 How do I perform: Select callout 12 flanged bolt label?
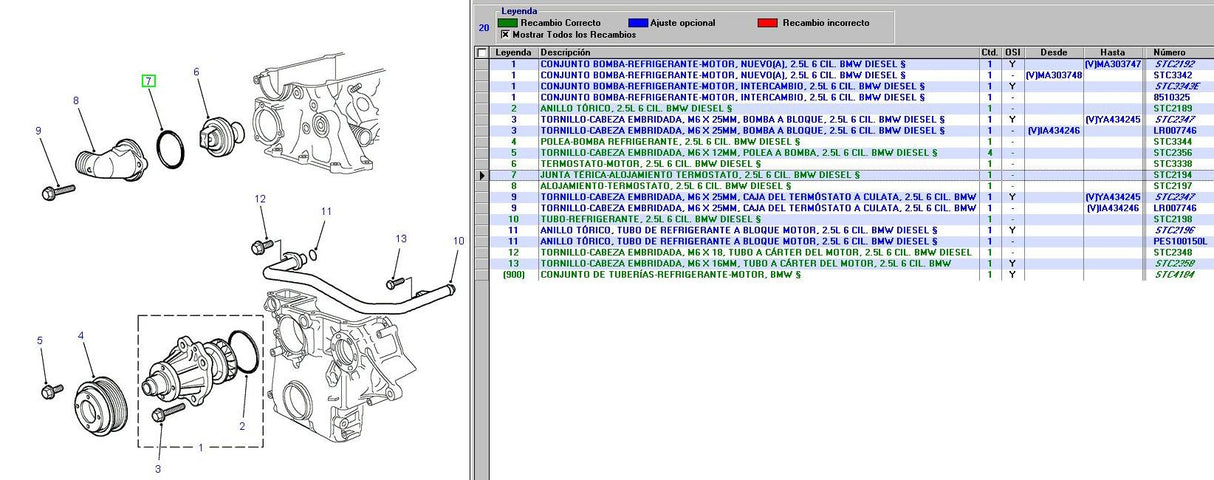click(x=260, y=200)
